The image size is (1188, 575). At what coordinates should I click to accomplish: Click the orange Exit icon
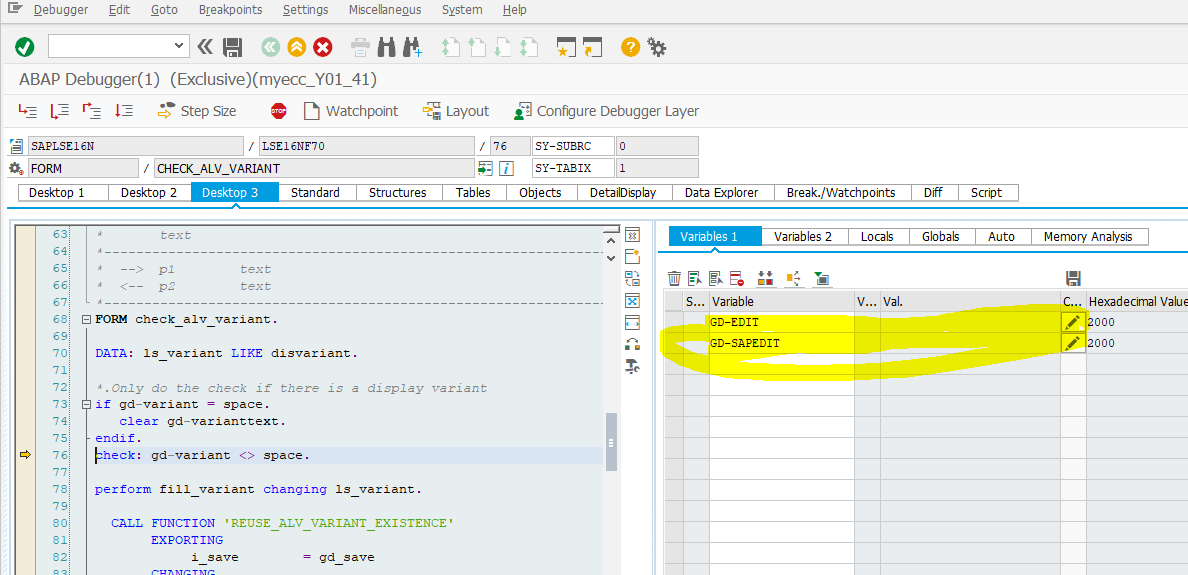tap(296, 47)
